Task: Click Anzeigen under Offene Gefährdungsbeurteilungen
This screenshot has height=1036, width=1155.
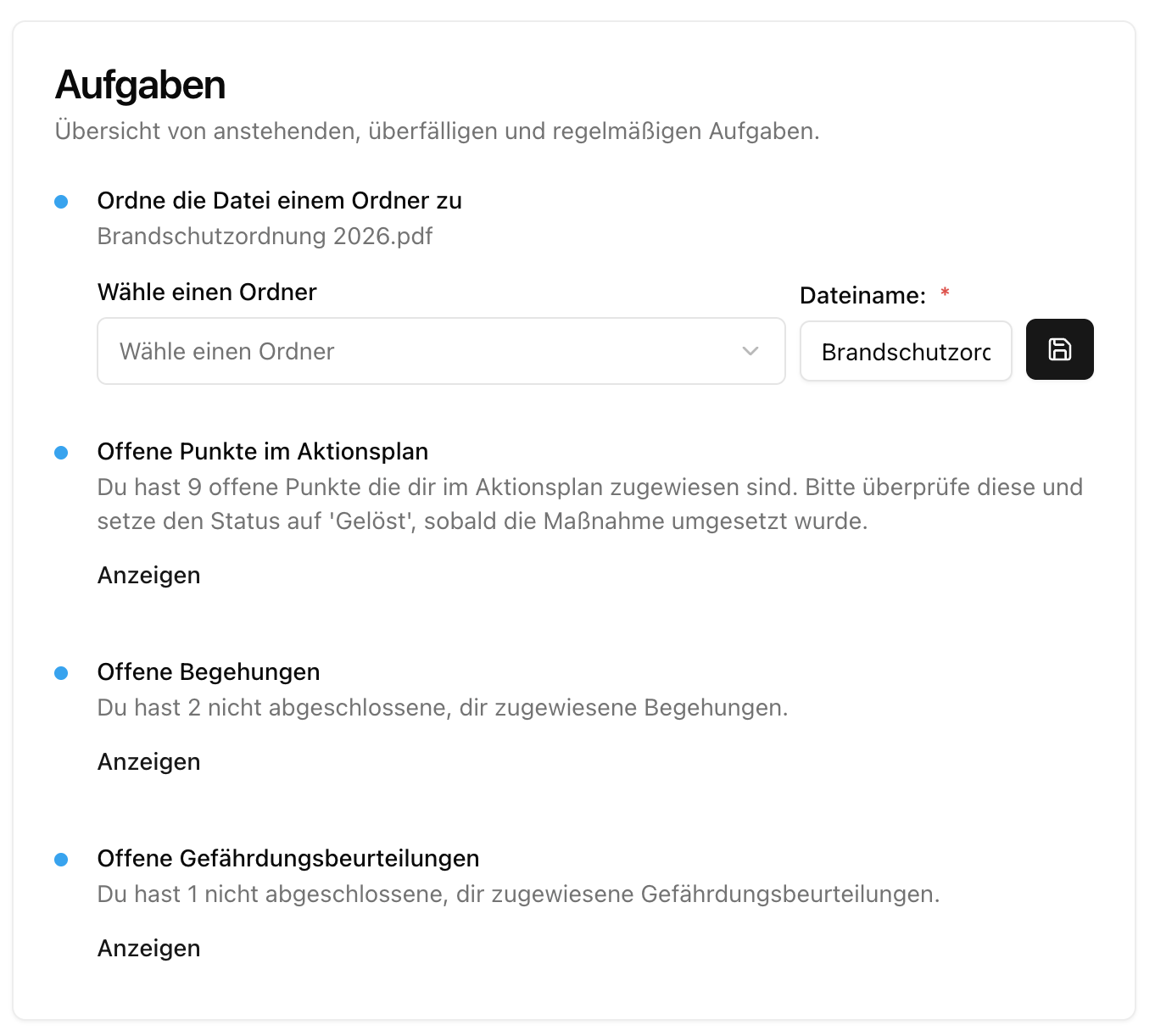Action: 149,948
